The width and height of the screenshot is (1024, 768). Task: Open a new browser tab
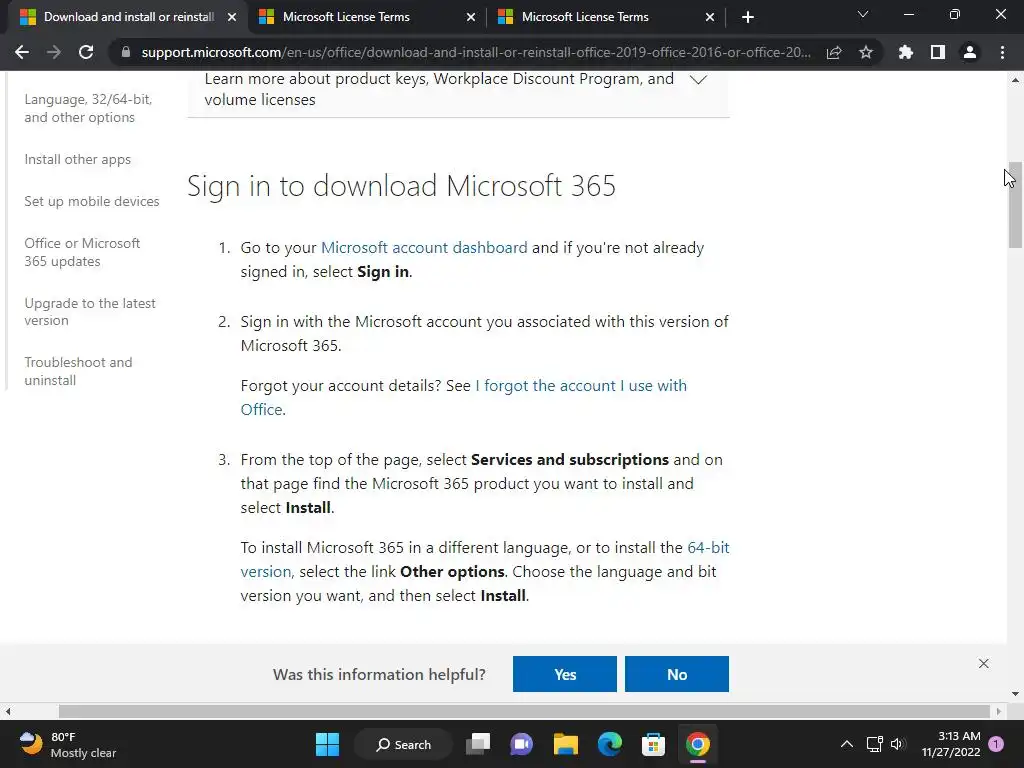point(748,18)
